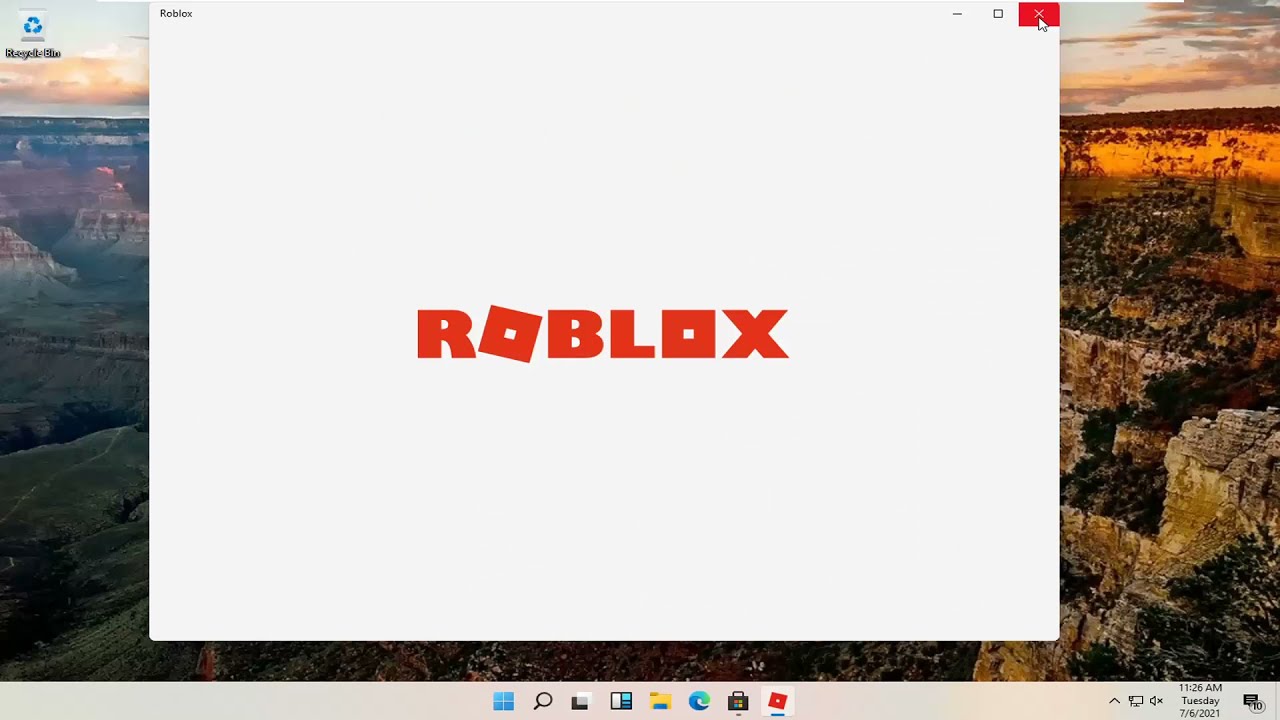1280x720 pixels.
Task: Maximize the Roblox window
Action: (x=998, y=14)
